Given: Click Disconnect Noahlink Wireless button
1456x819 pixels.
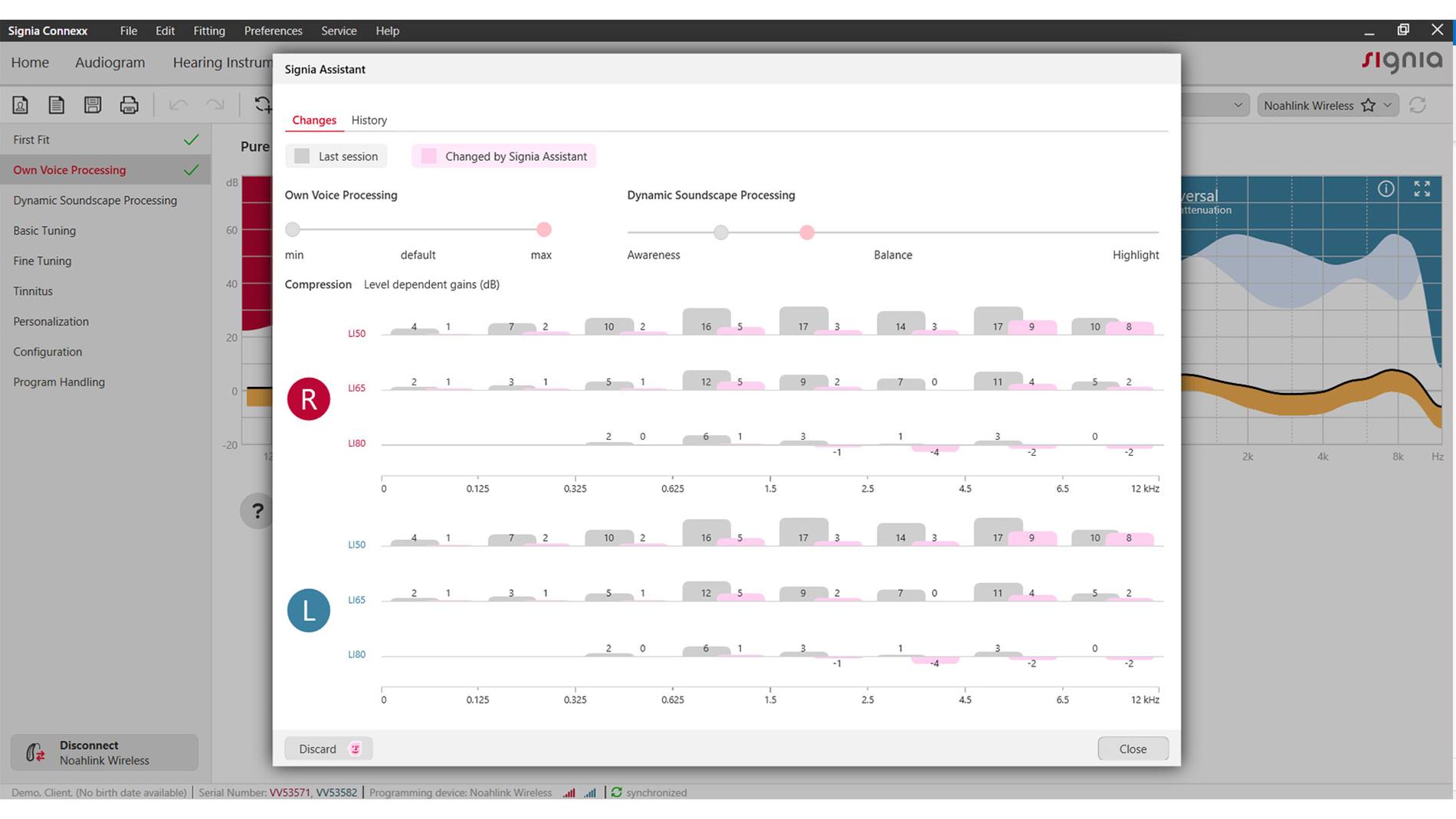Looking at the screenshot, I should [x=104, y=752].
